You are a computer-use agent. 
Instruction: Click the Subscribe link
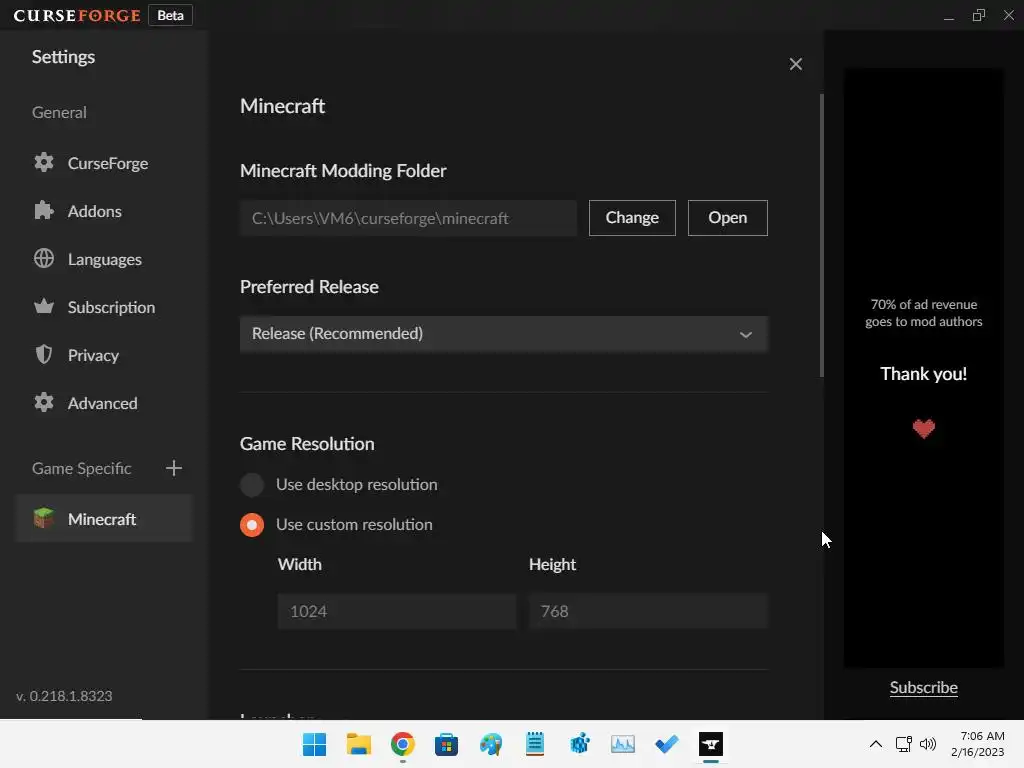(x=923, y=687)
